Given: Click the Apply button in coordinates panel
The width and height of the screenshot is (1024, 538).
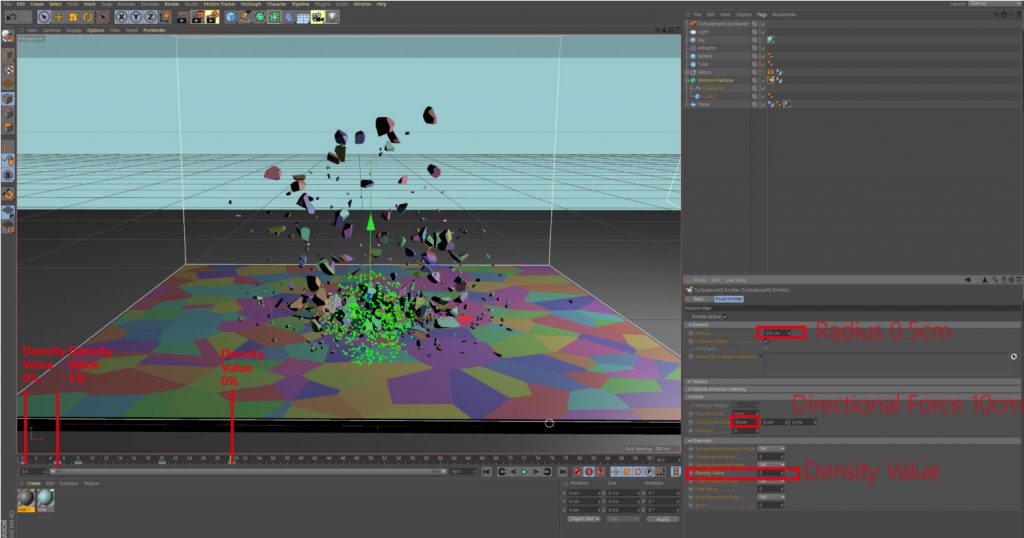Looking at the screenshot, I should click(661, 519).
